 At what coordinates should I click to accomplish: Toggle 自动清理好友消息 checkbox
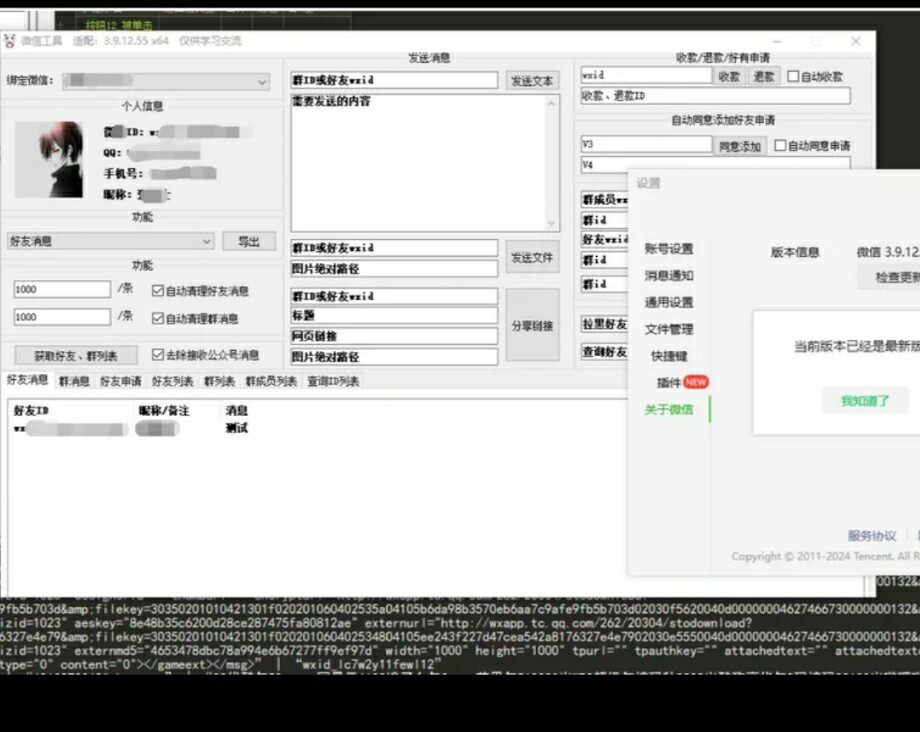click(157, 290)
